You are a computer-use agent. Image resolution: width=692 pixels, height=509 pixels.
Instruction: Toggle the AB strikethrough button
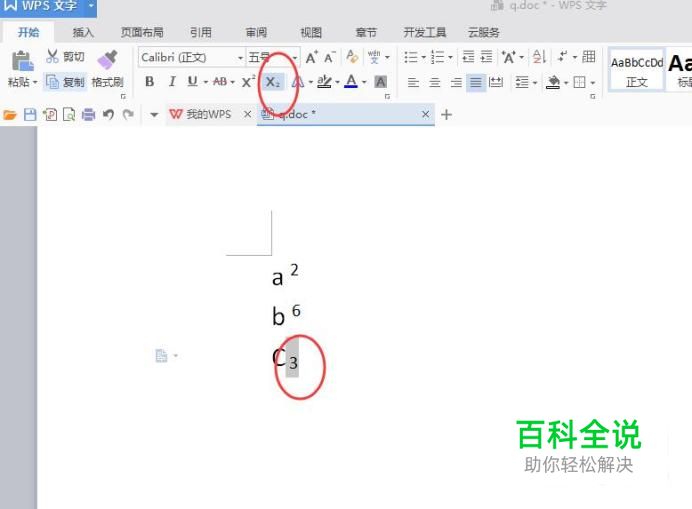tap(220, 82)
